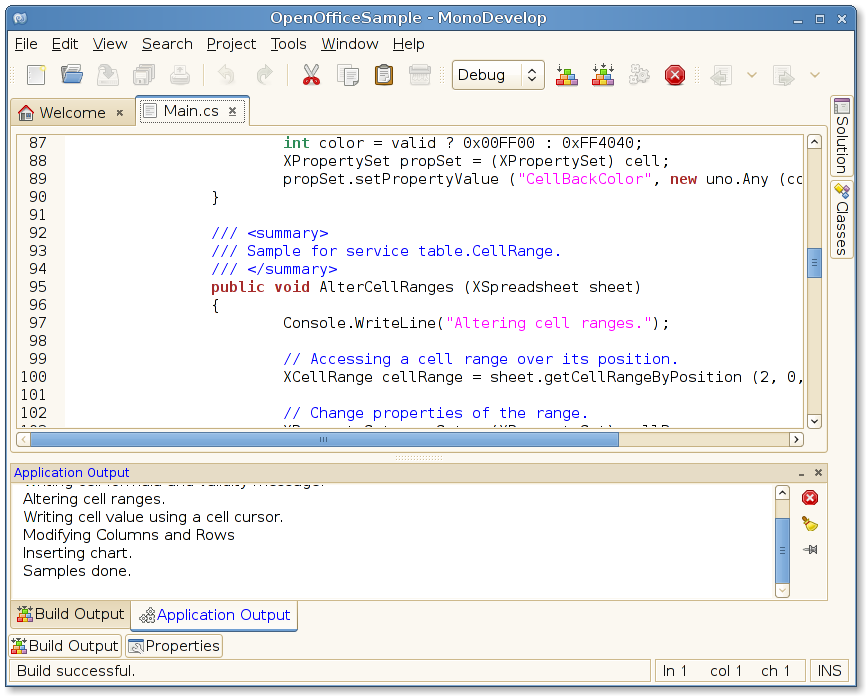
Task: Click the Print toolbar icon
Action: pos(180,75)
